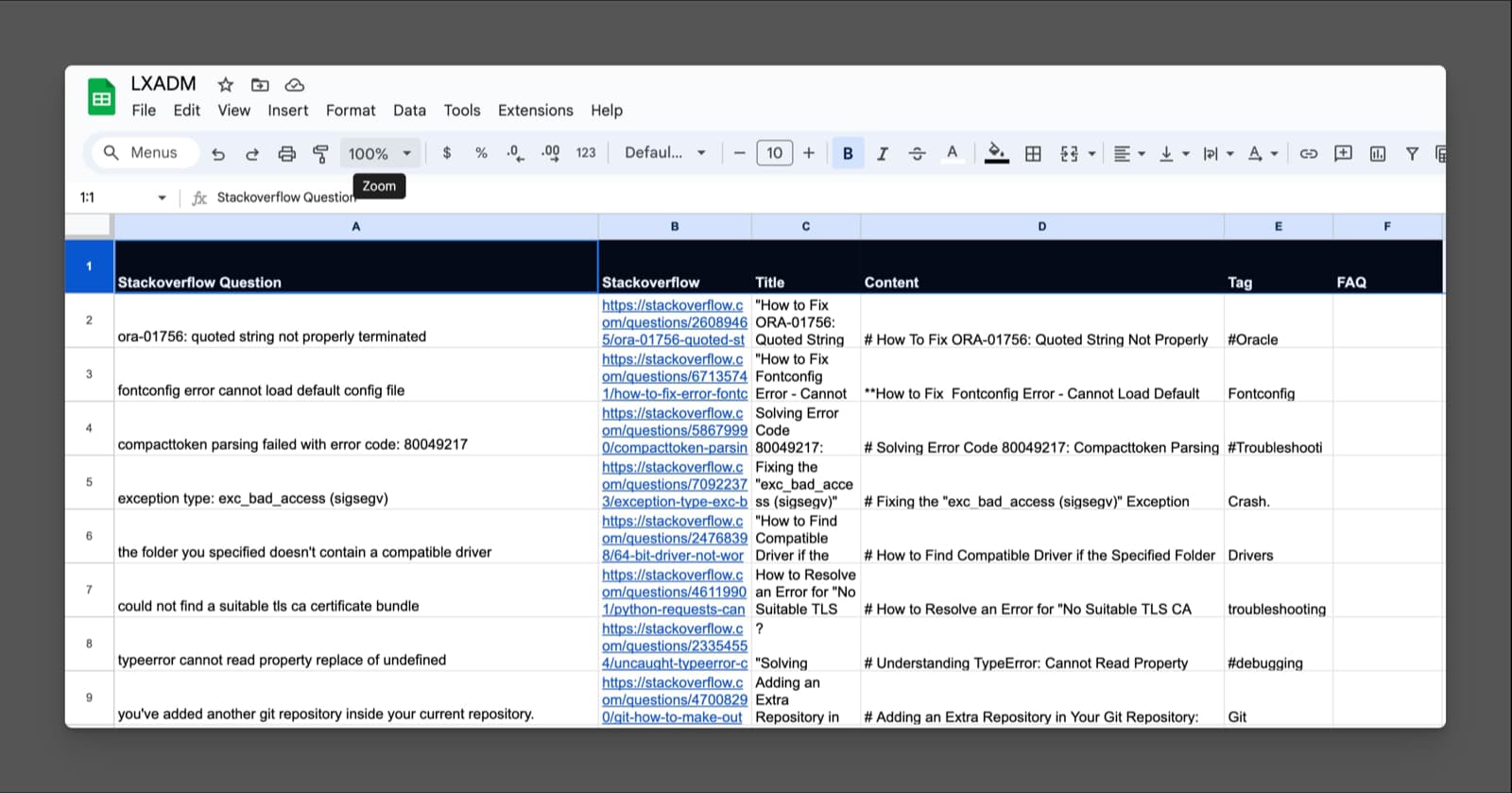Open the Insert menu
Image resolution: width=1512 pixels, height=793 pixels.
click(287, 111)
